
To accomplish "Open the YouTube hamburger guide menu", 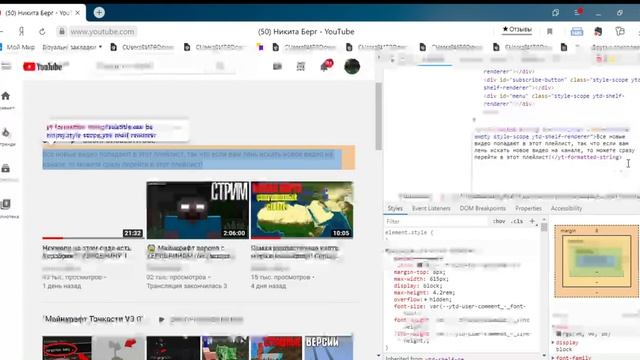I will tap(6, 66).
